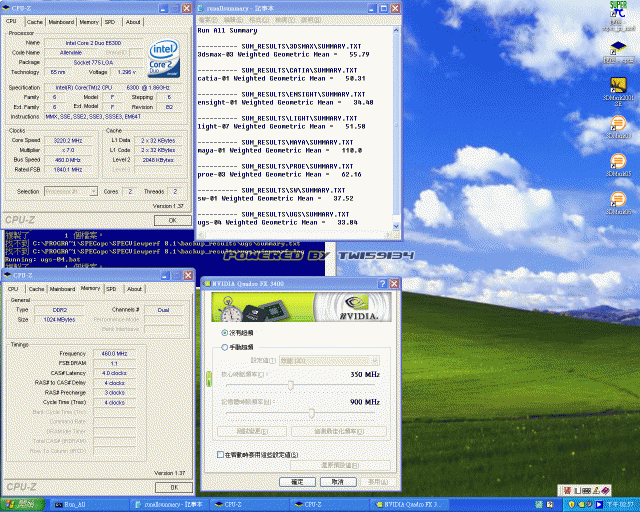Click the yellow shield icon in system tray
The height and width of the screenshot is (512, 640).
[571, 505]
